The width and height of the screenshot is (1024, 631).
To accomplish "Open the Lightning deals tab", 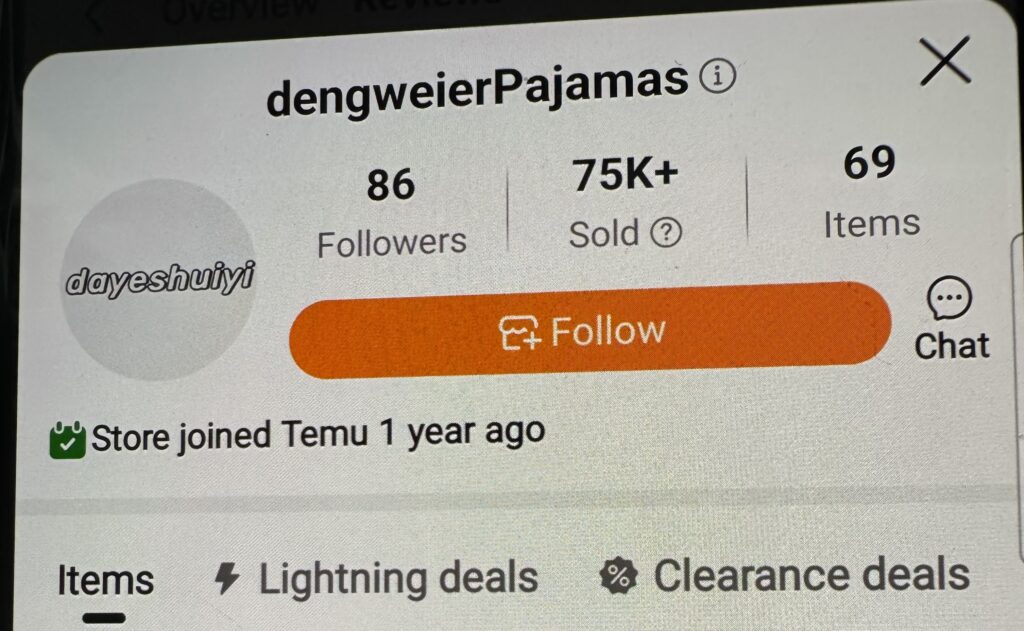I will click(376, 579).
